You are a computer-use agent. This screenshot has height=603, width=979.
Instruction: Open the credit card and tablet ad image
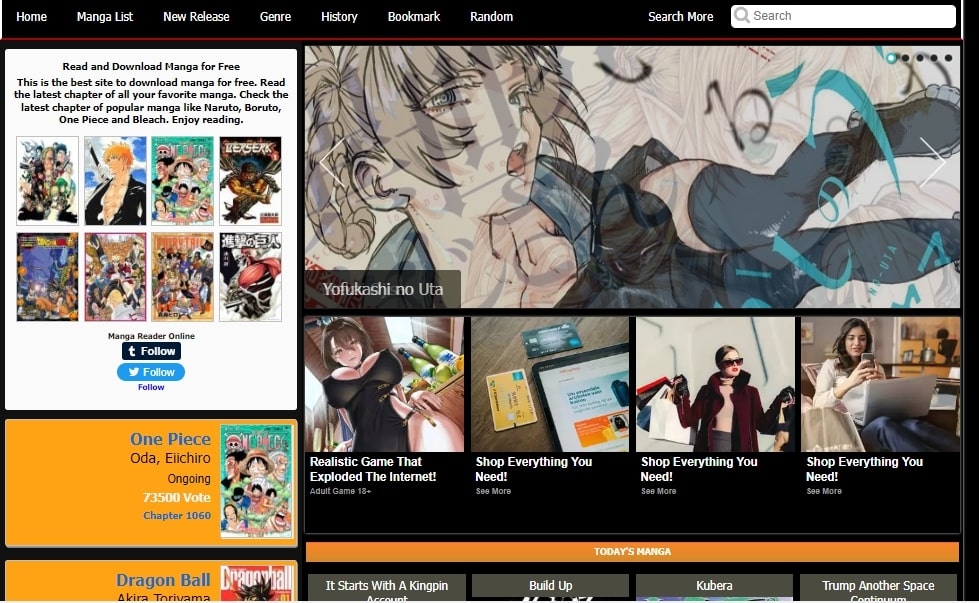point(550,384)
